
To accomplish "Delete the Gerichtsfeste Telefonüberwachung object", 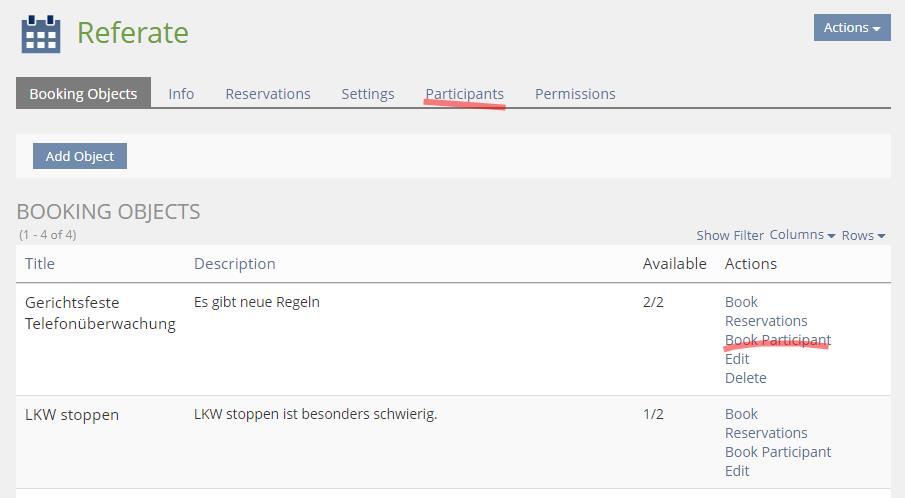I will [746, 378].
